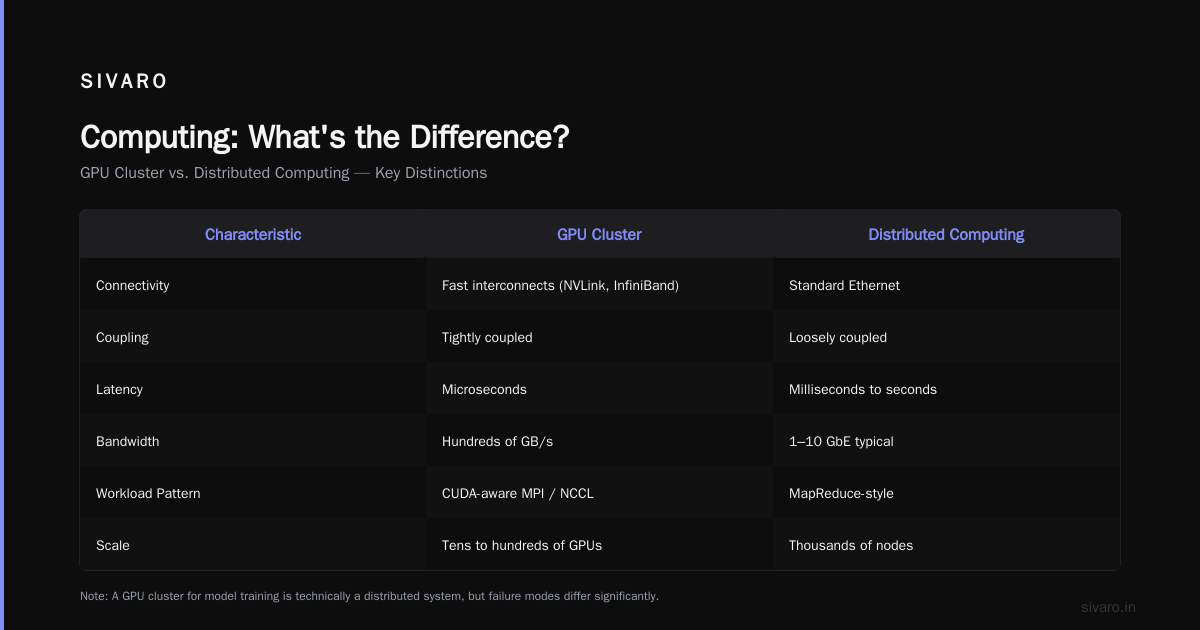This screenshot has width=1200, height=630.
Task: Click the 'Characteristic' column header
Action: pyautogui.click(x=253, y=234)
